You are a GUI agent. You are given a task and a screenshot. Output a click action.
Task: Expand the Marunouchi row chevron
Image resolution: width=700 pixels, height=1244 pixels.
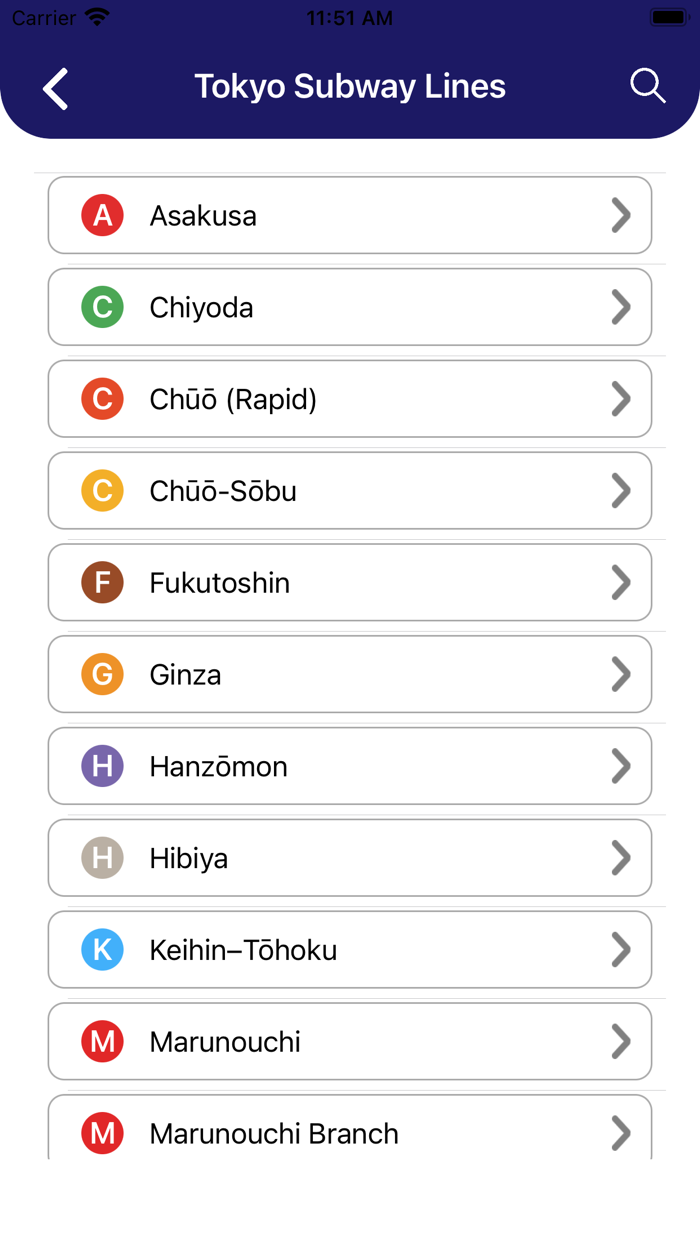click(621, 1041)
